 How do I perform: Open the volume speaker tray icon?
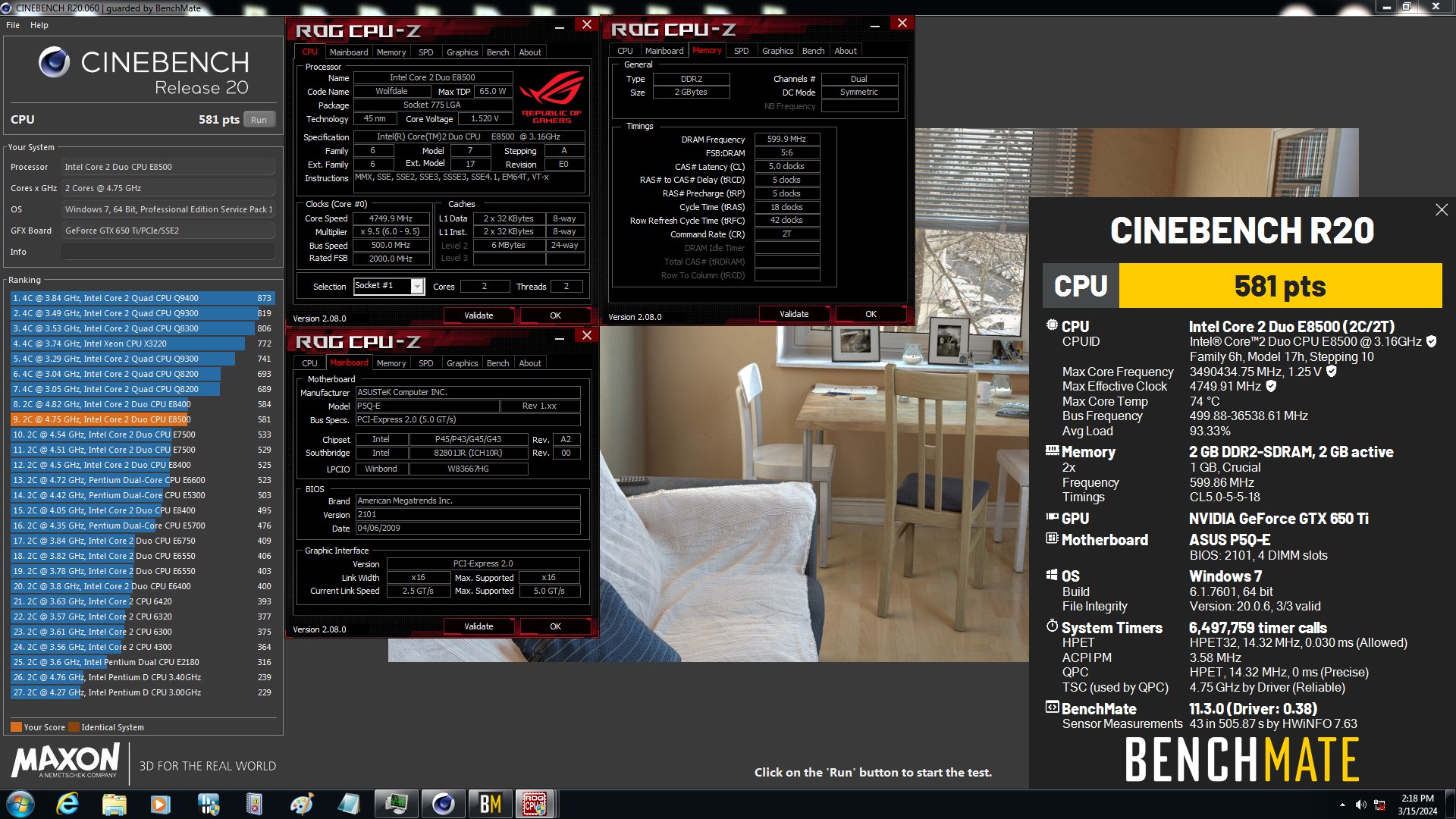click(x=1361, y=805)
